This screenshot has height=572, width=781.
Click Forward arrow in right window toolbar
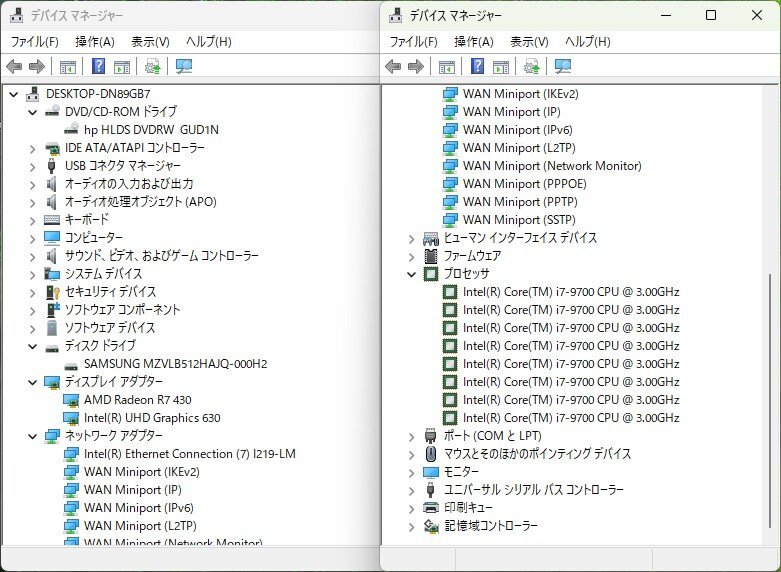tap(416, 66)
